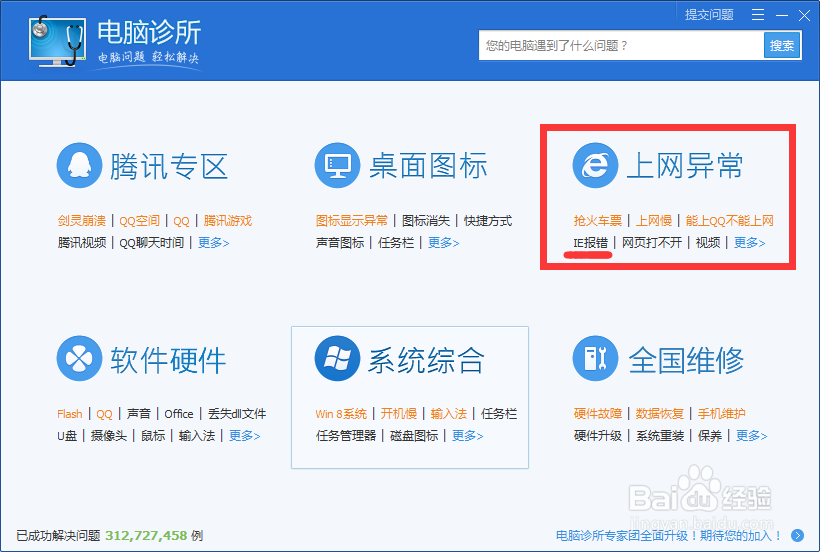The width and height of the screenshot is (820, 552).
Task: Select the 硬件升级 link
Action: coord(598,435)
